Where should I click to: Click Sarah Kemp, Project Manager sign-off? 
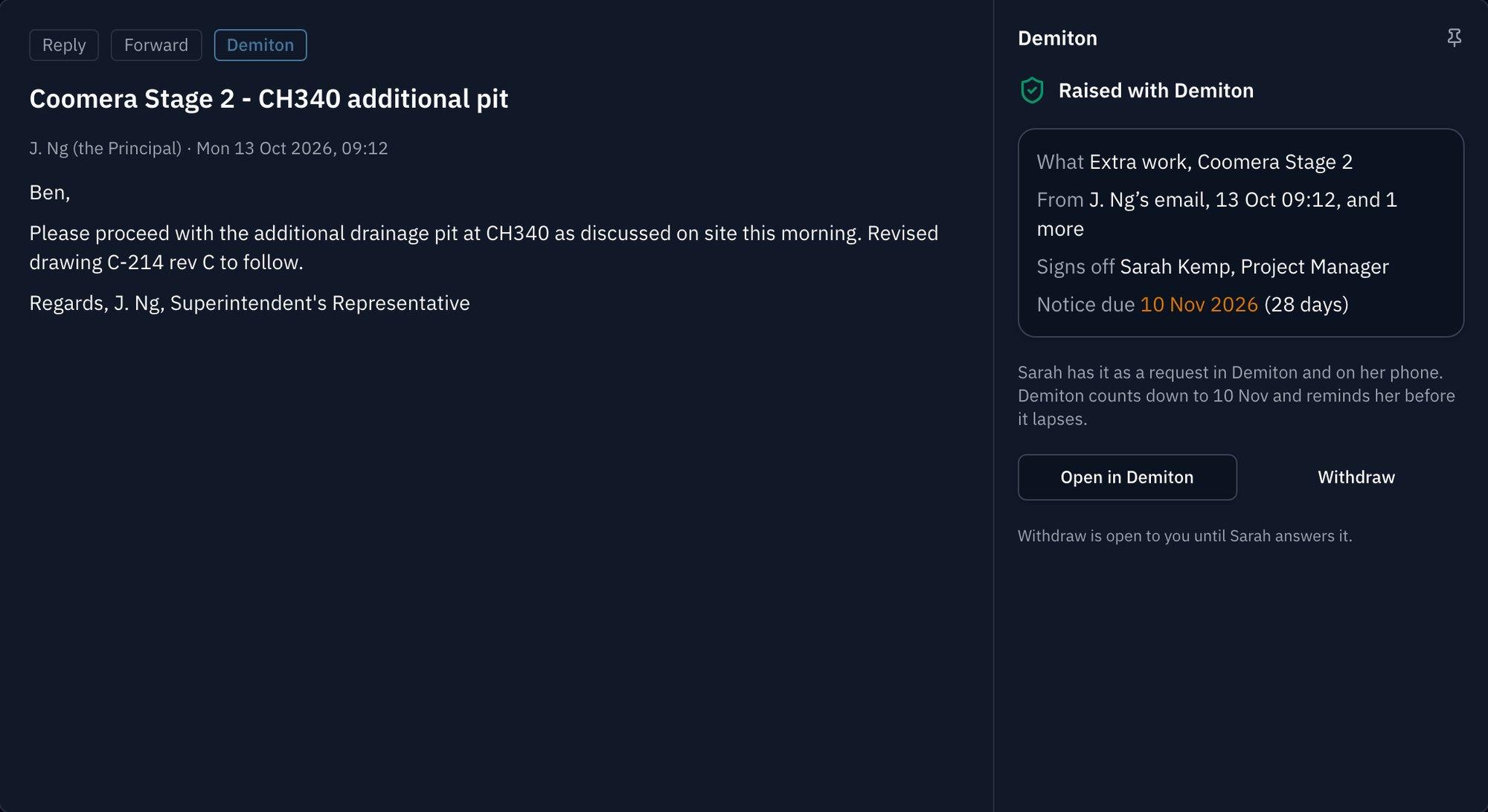coord(1254,266)
